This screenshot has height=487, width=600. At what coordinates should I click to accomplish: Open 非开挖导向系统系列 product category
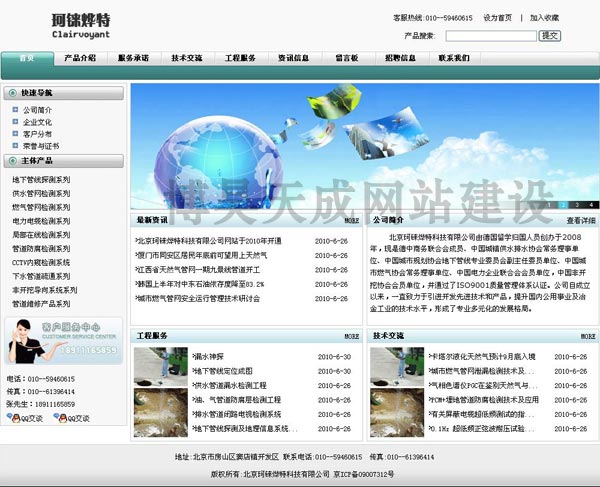45,290
